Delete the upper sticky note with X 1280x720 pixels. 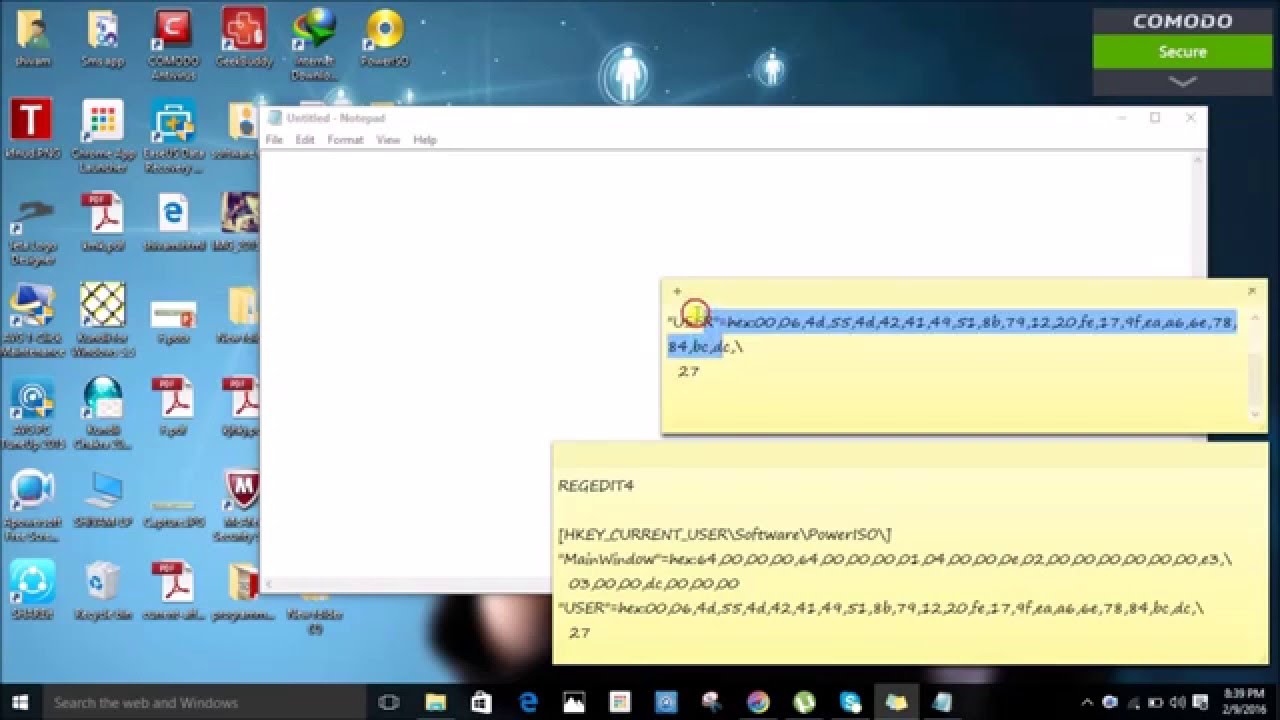click(x=1252, y=291)
